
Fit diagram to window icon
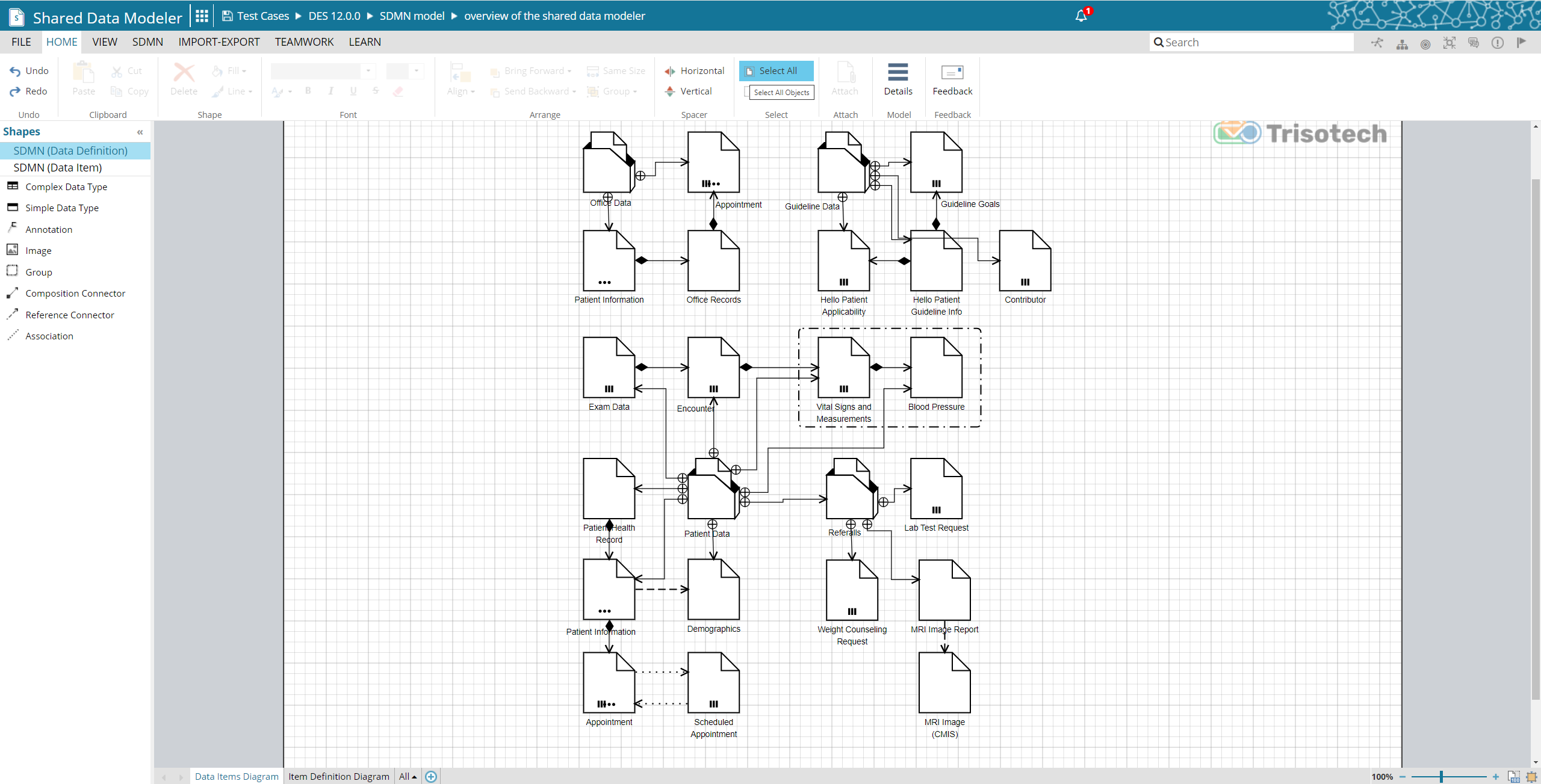pyautogui.click(x=1532, y=777)
